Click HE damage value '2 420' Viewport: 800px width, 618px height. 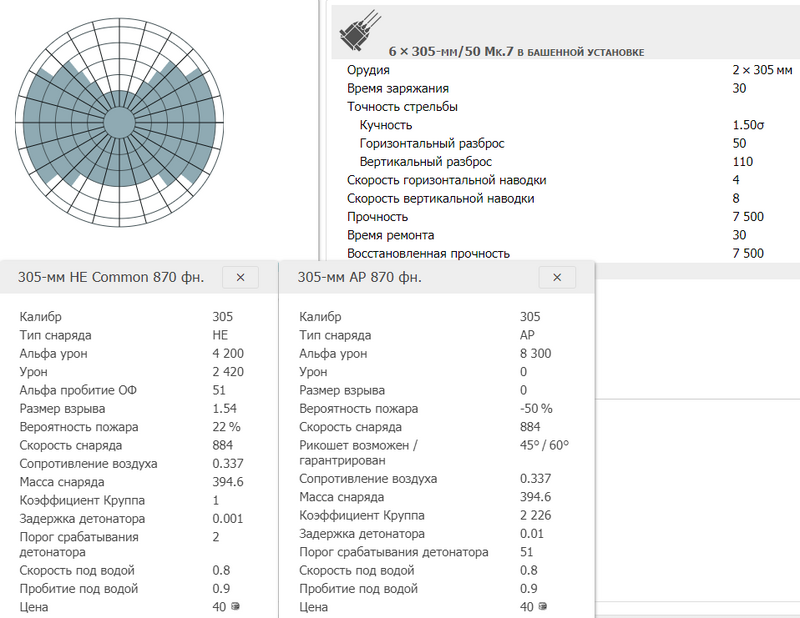pos(228,372)
